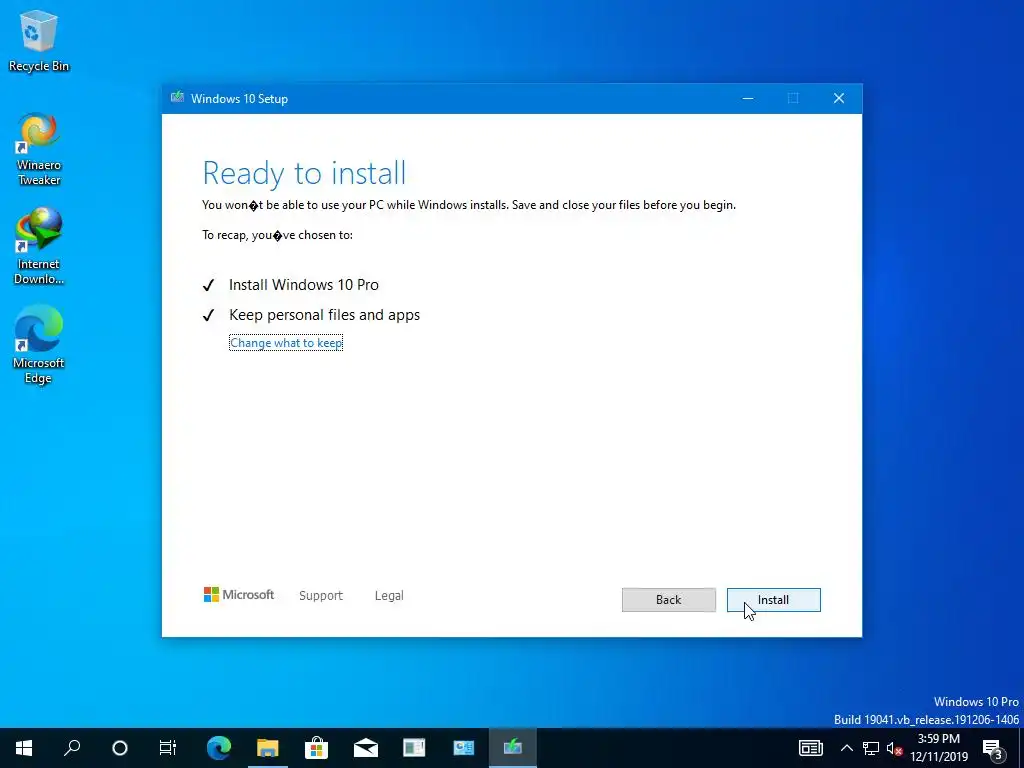Go back with the Back button
This screenshot has width=1024, height=768.
(668, 600)
